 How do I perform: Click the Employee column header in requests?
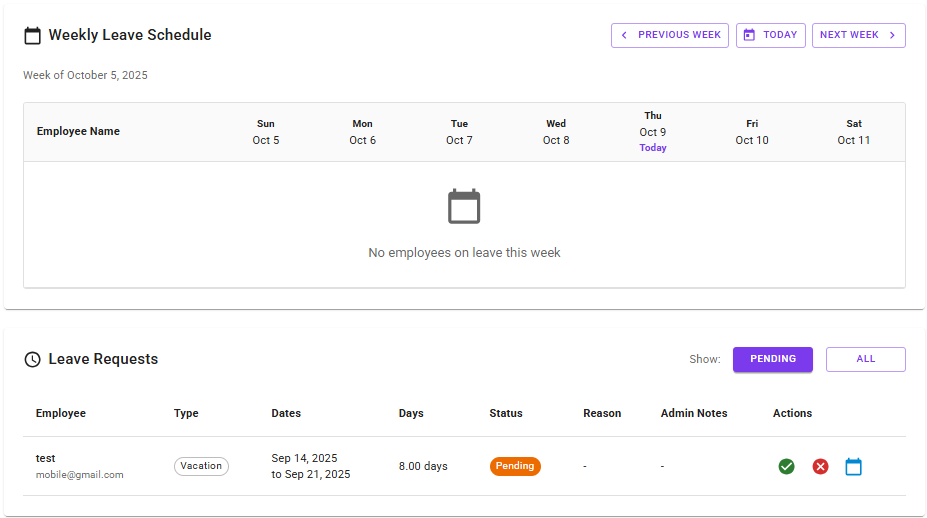tap(61, 413)
